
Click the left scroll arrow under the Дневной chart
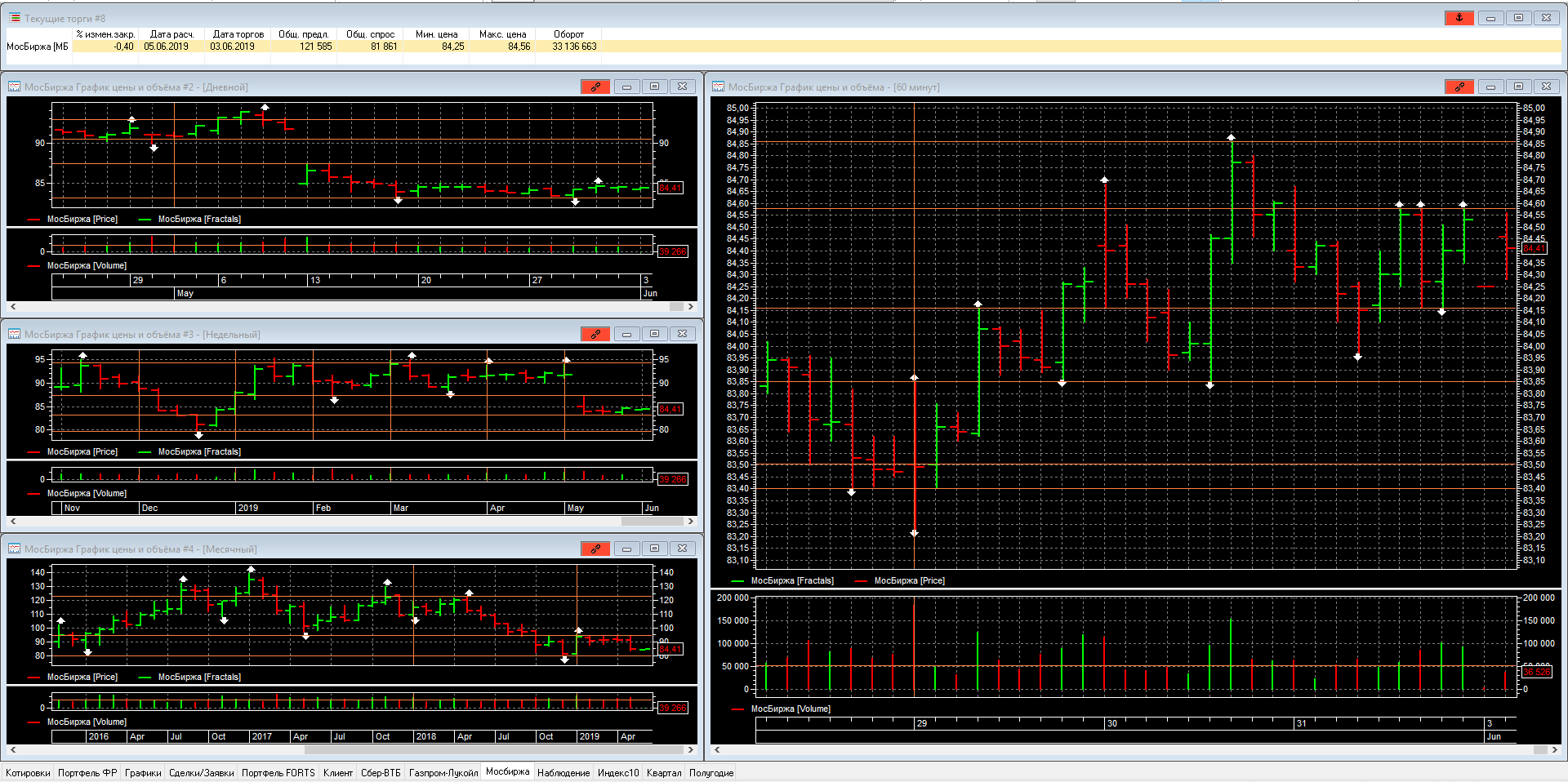(x=12, y=307)
